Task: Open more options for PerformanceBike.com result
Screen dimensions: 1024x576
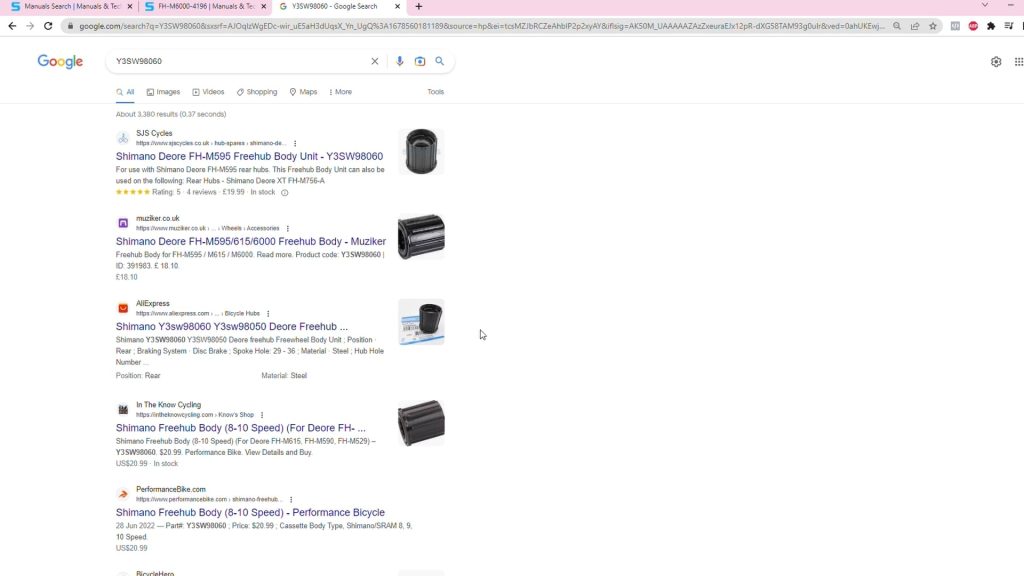Action: (x=291, y=500)
